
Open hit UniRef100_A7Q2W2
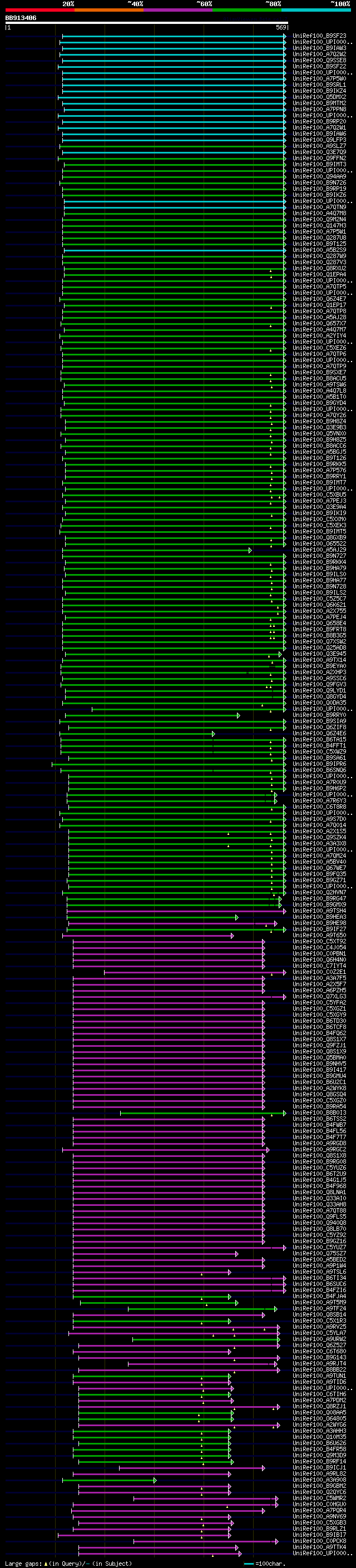click(319, 54)
